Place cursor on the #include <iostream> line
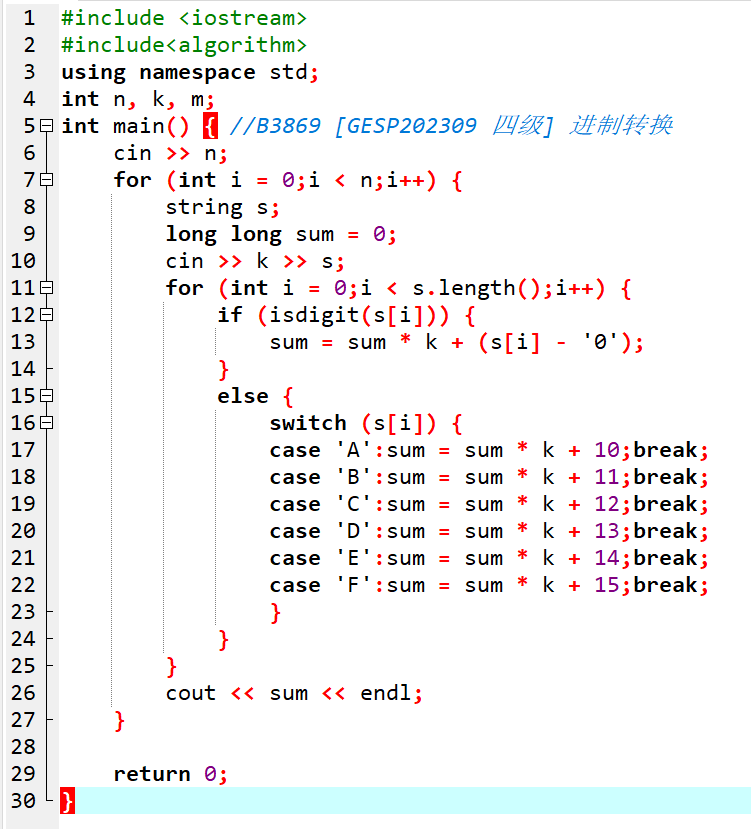Image resolution: width=751 pixels, height=829 pixels. pos(184,18)
